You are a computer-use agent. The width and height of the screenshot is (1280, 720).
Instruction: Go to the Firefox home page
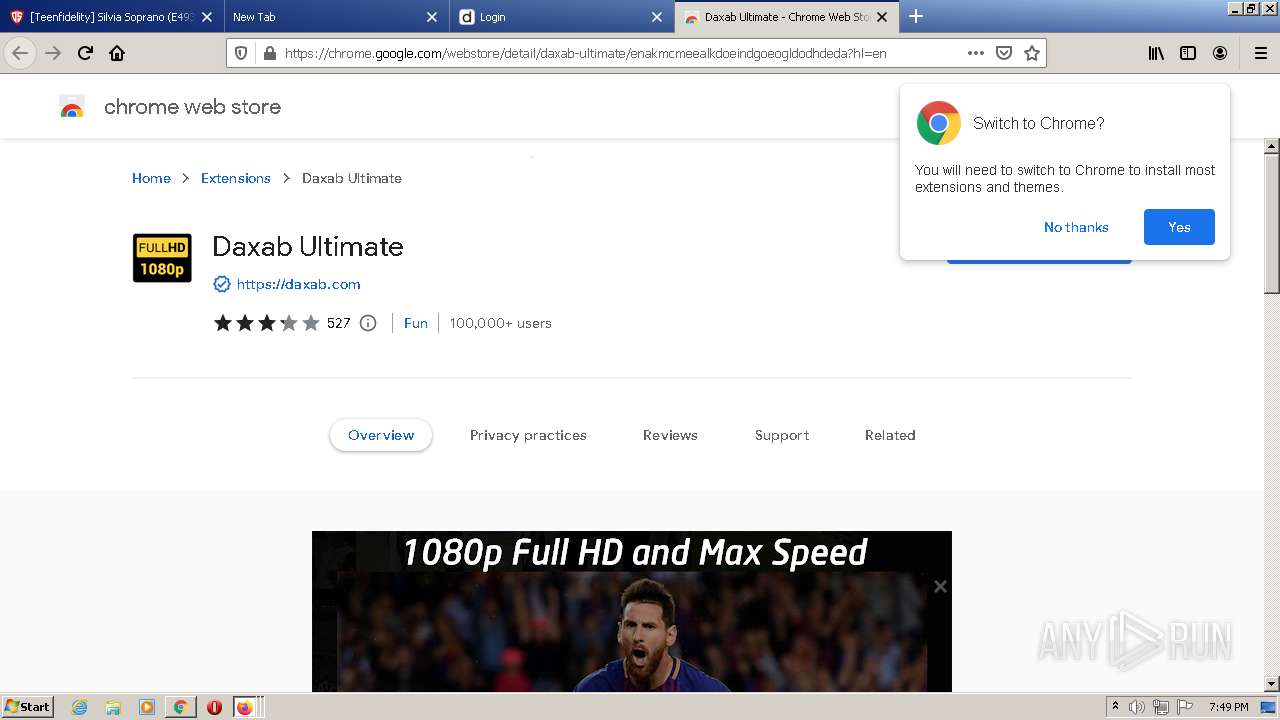pyautogui.click(x=117, y=53)
